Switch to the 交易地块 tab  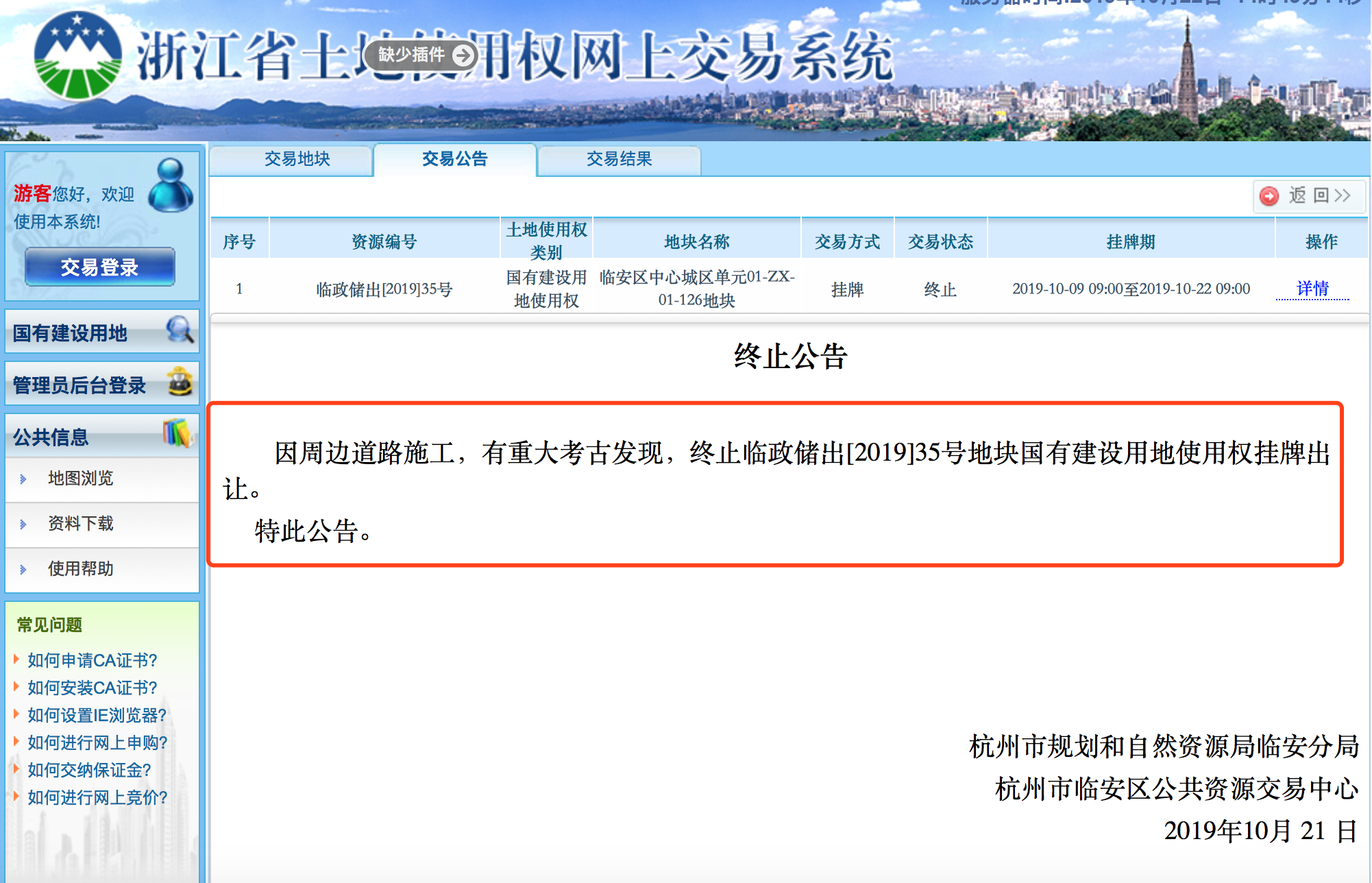pos(297,159)
